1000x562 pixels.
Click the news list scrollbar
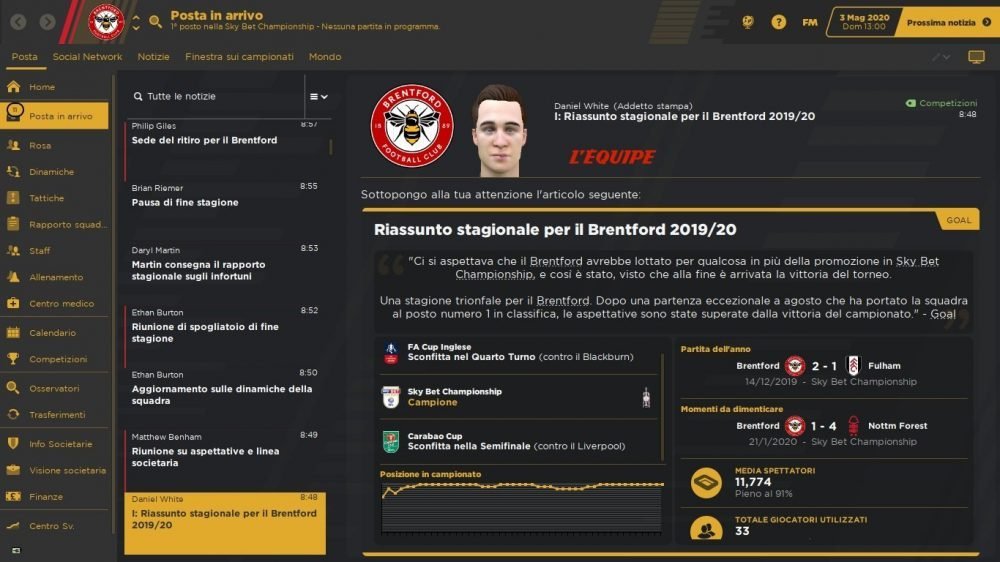330,147
